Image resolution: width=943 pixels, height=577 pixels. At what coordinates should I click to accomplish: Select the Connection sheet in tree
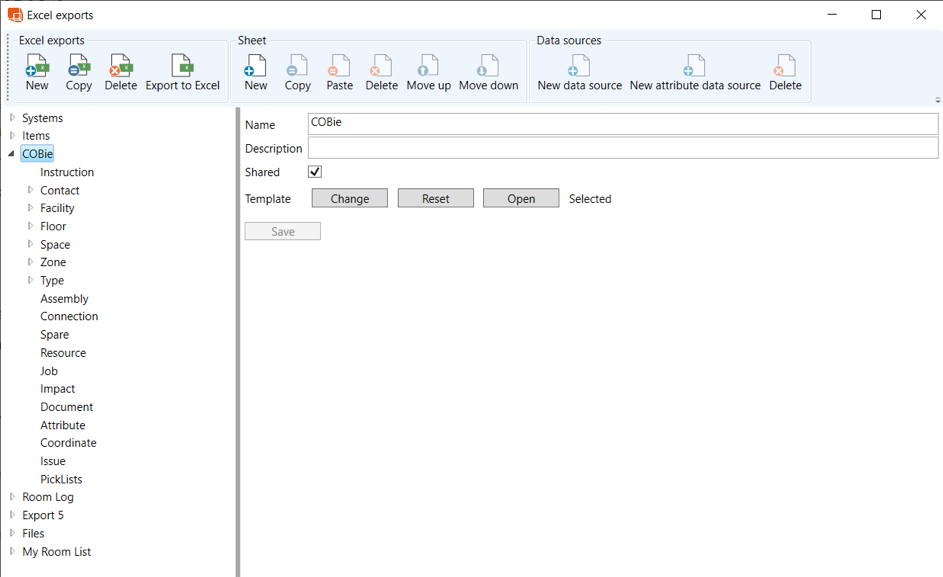click(x=69, y=316)
